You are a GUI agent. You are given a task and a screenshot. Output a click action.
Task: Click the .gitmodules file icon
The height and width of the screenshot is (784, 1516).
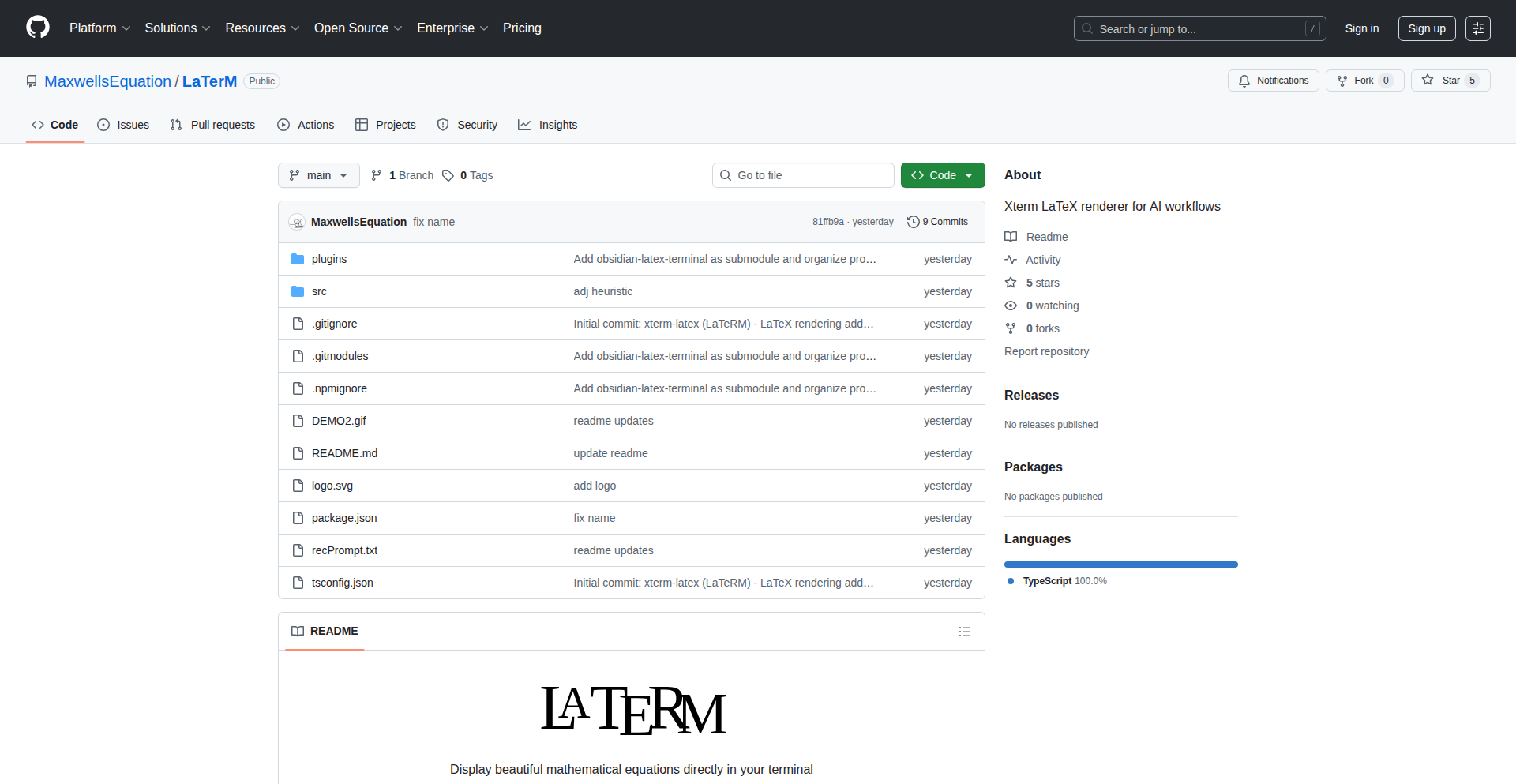click(298, 356)
